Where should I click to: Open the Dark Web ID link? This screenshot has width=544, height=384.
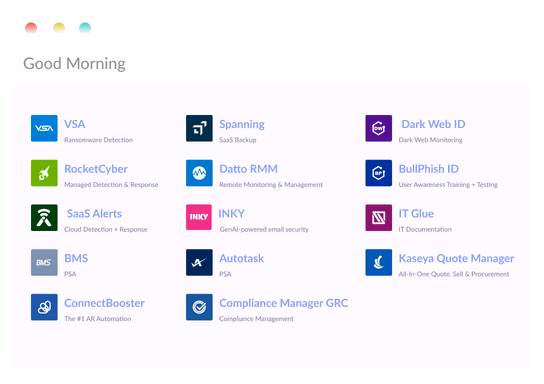[433, 124]
